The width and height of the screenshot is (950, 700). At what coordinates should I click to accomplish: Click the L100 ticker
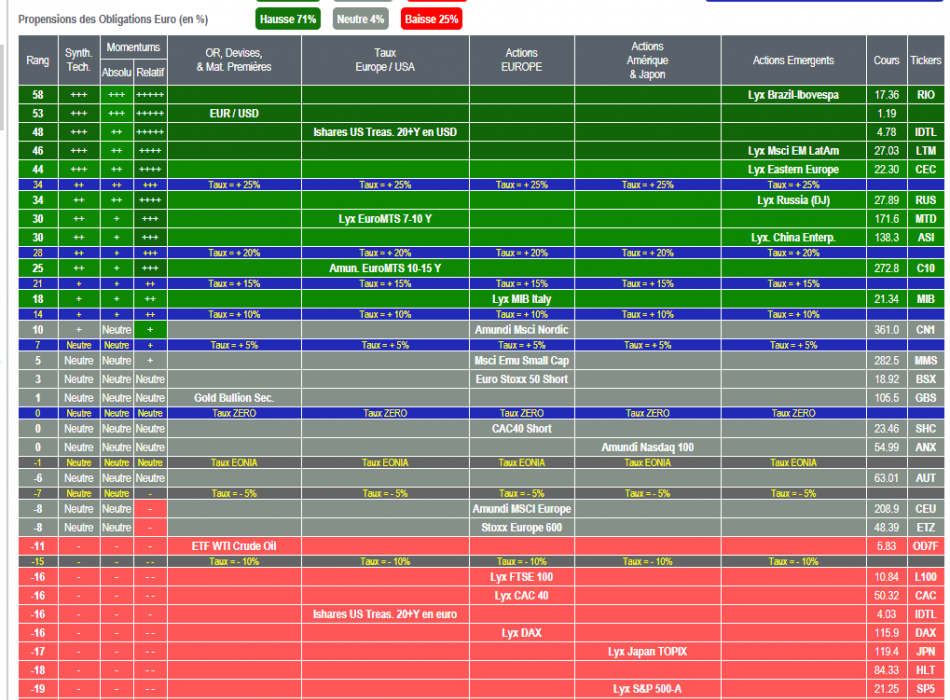click(926, 577)
